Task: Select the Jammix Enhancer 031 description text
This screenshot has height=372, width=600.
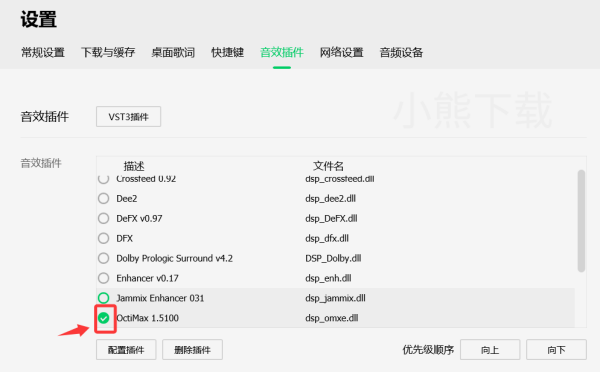Action: (160, 298)
